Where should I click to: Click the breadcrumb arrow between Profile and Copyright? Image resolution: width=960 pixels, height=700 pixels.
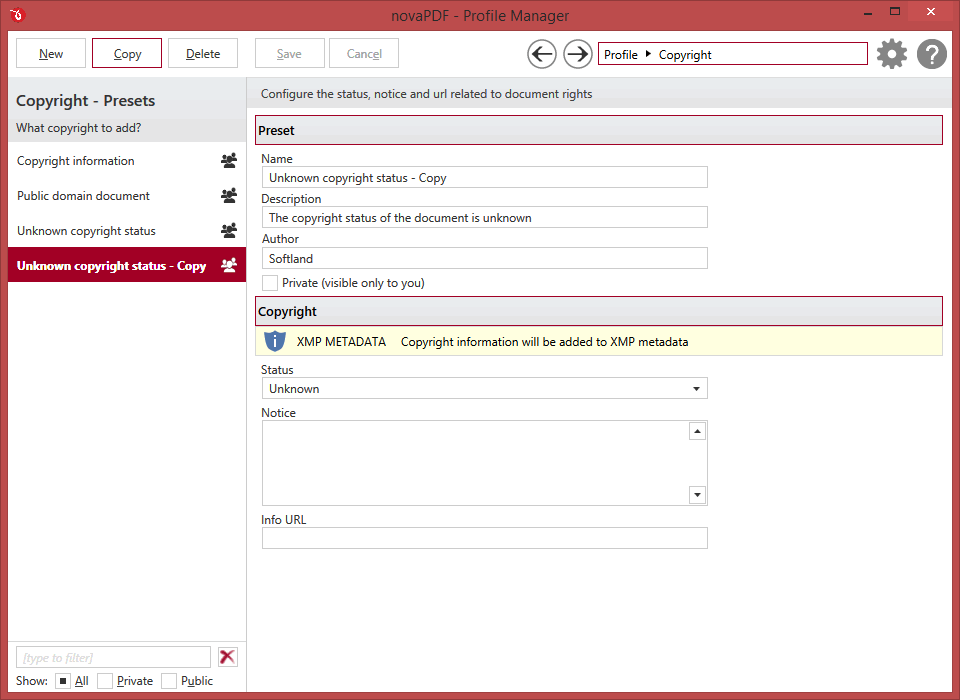tap(648, 54)
